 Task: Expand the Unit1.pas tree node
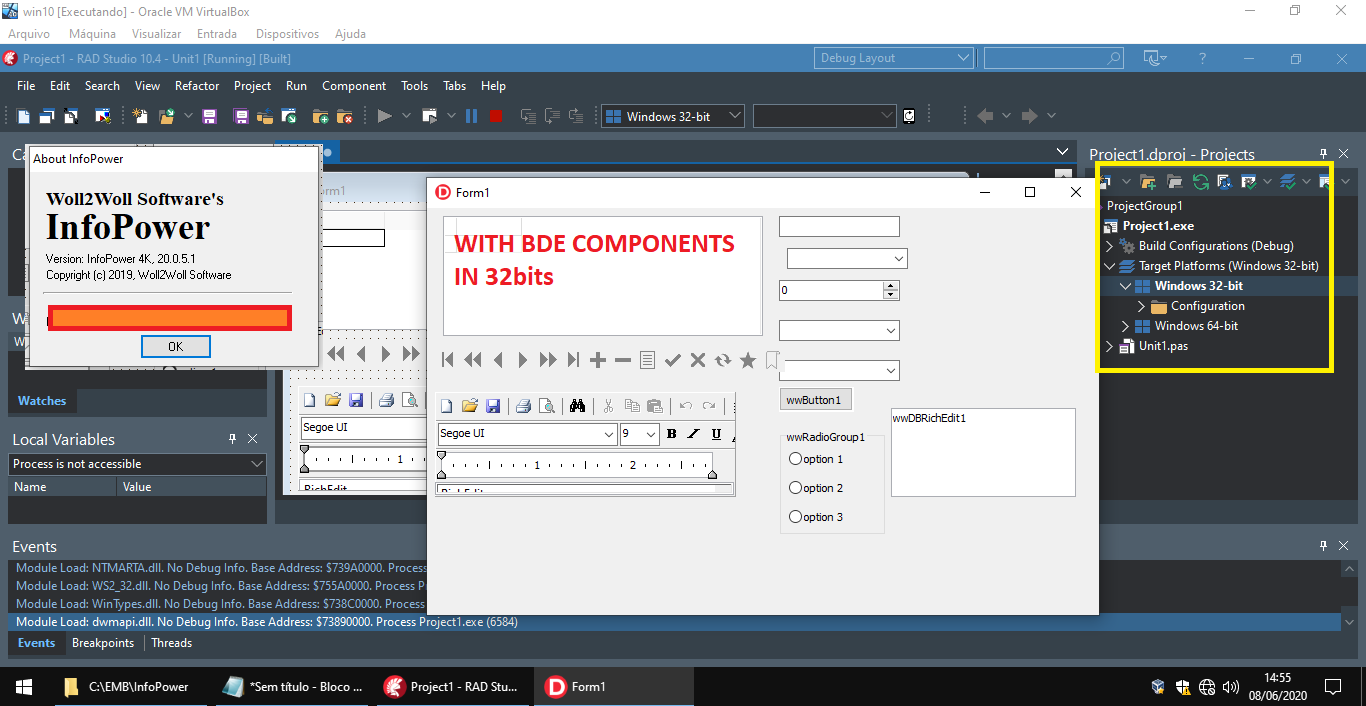pyautogui.click(x=1110, y=346)
